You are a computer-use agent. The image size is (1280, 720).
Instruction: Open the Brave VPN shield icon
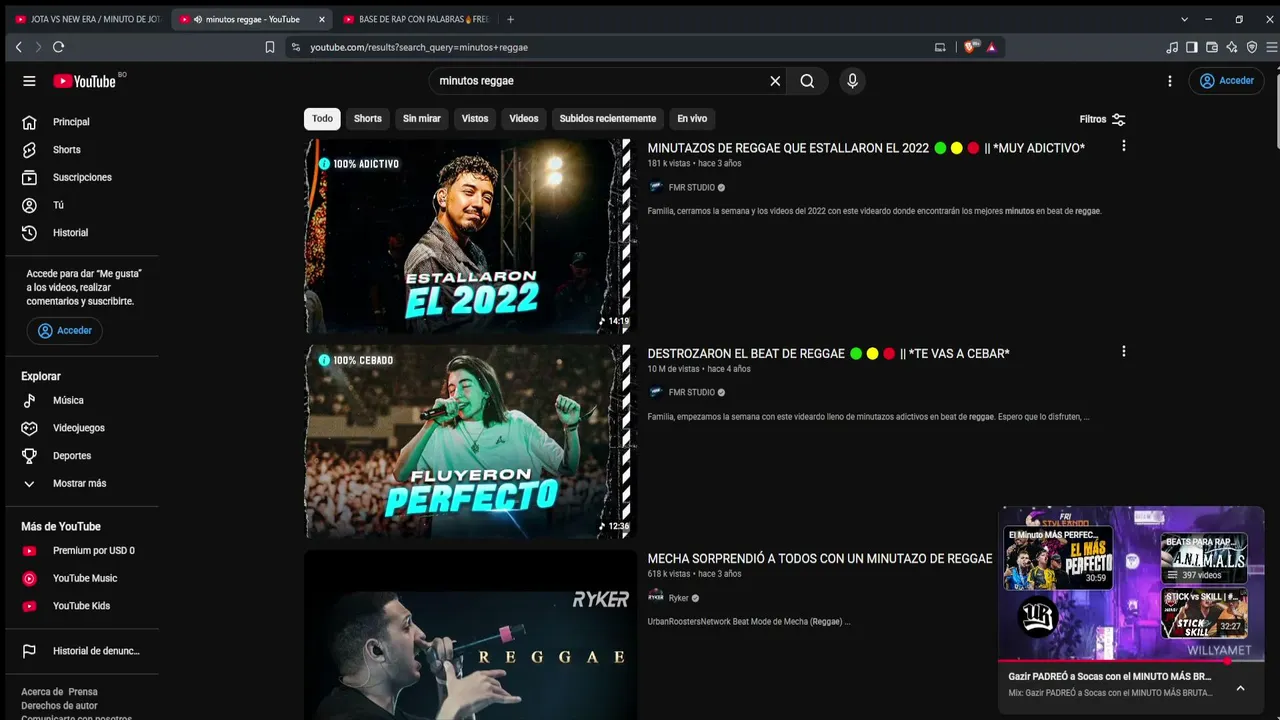(x=1252, y=47)
